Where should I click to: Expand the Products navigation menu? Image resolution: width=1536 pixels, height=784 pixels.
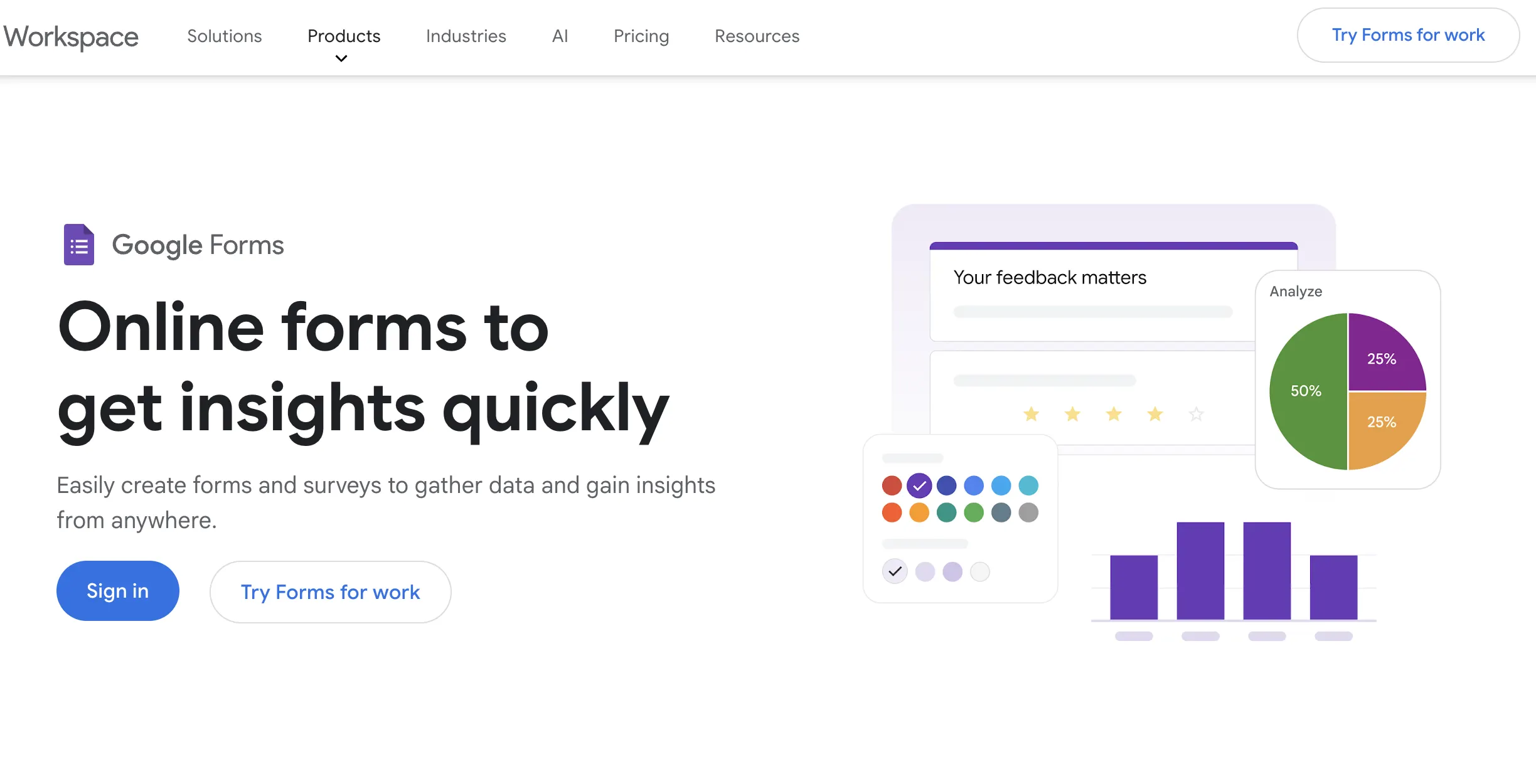(344, 36)
